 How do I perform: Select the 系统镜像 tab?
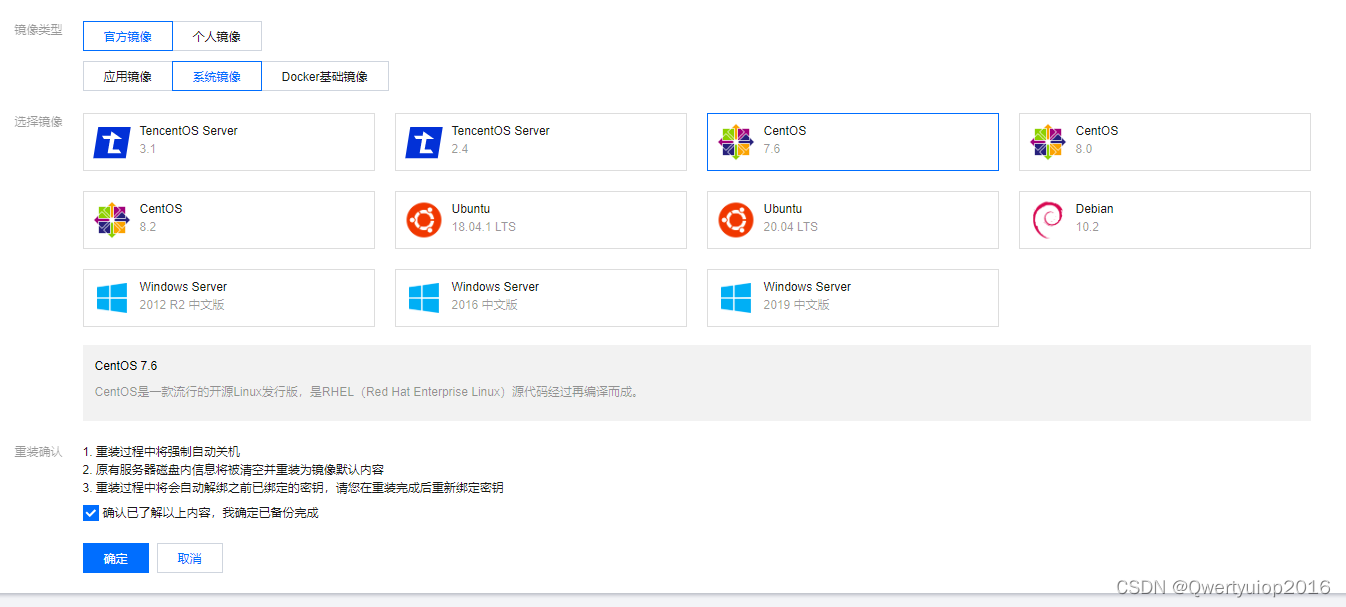pos(217,76)
